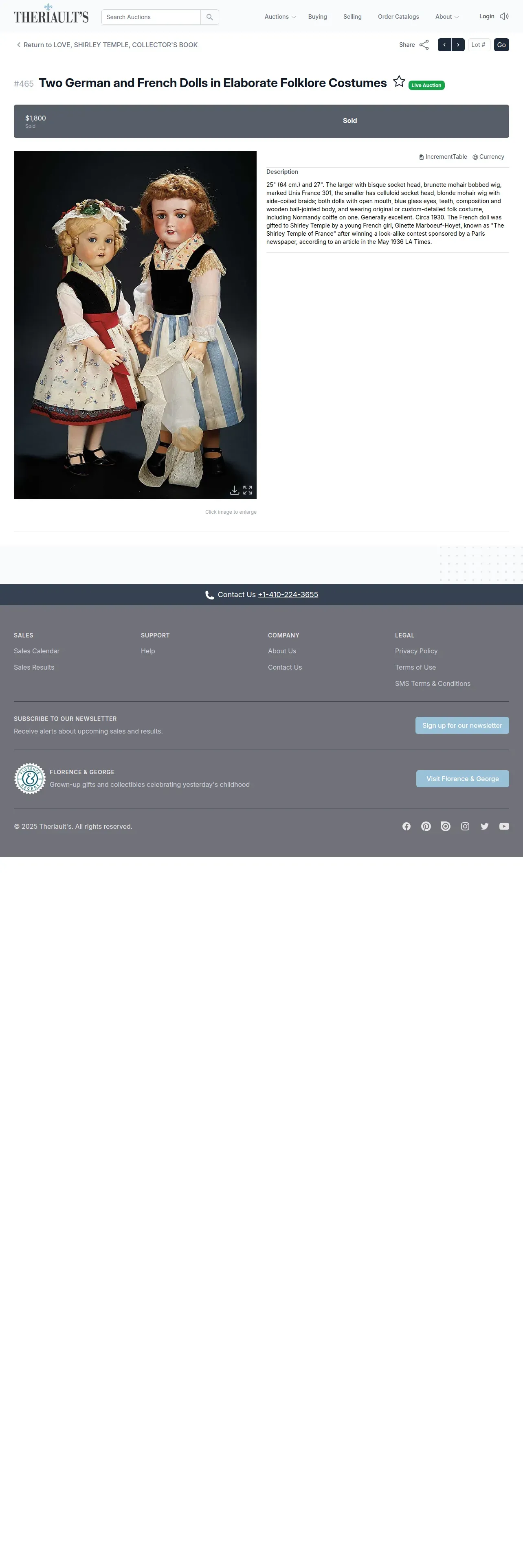Click the lot title heading text
Screen dimensions: 523x1568
(x=213, y=83)
